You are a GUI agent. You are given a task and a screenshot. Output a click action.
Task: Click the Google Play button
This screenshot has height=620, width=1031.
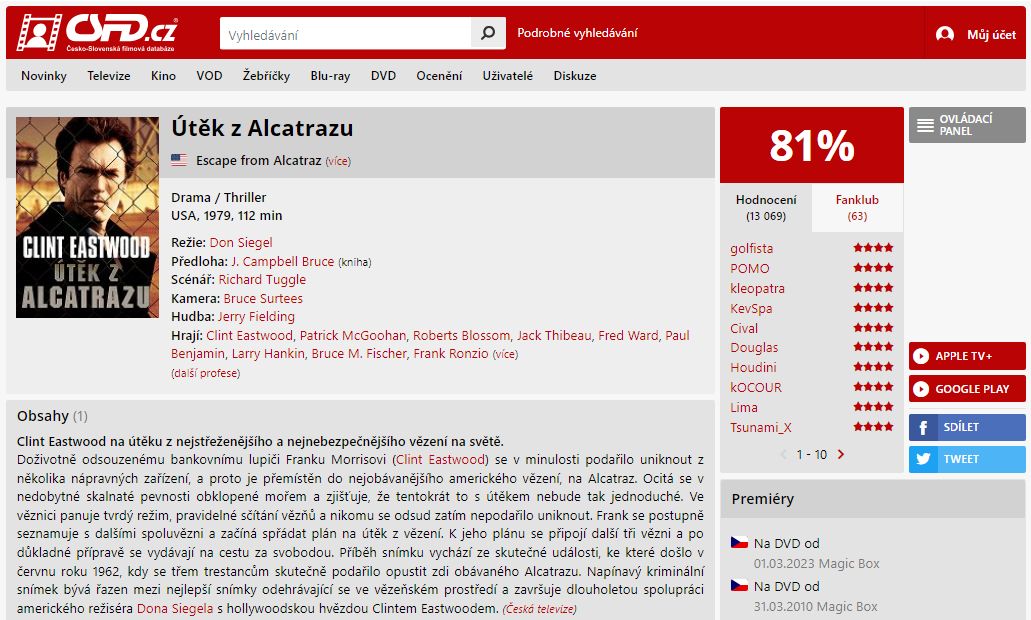967,389
